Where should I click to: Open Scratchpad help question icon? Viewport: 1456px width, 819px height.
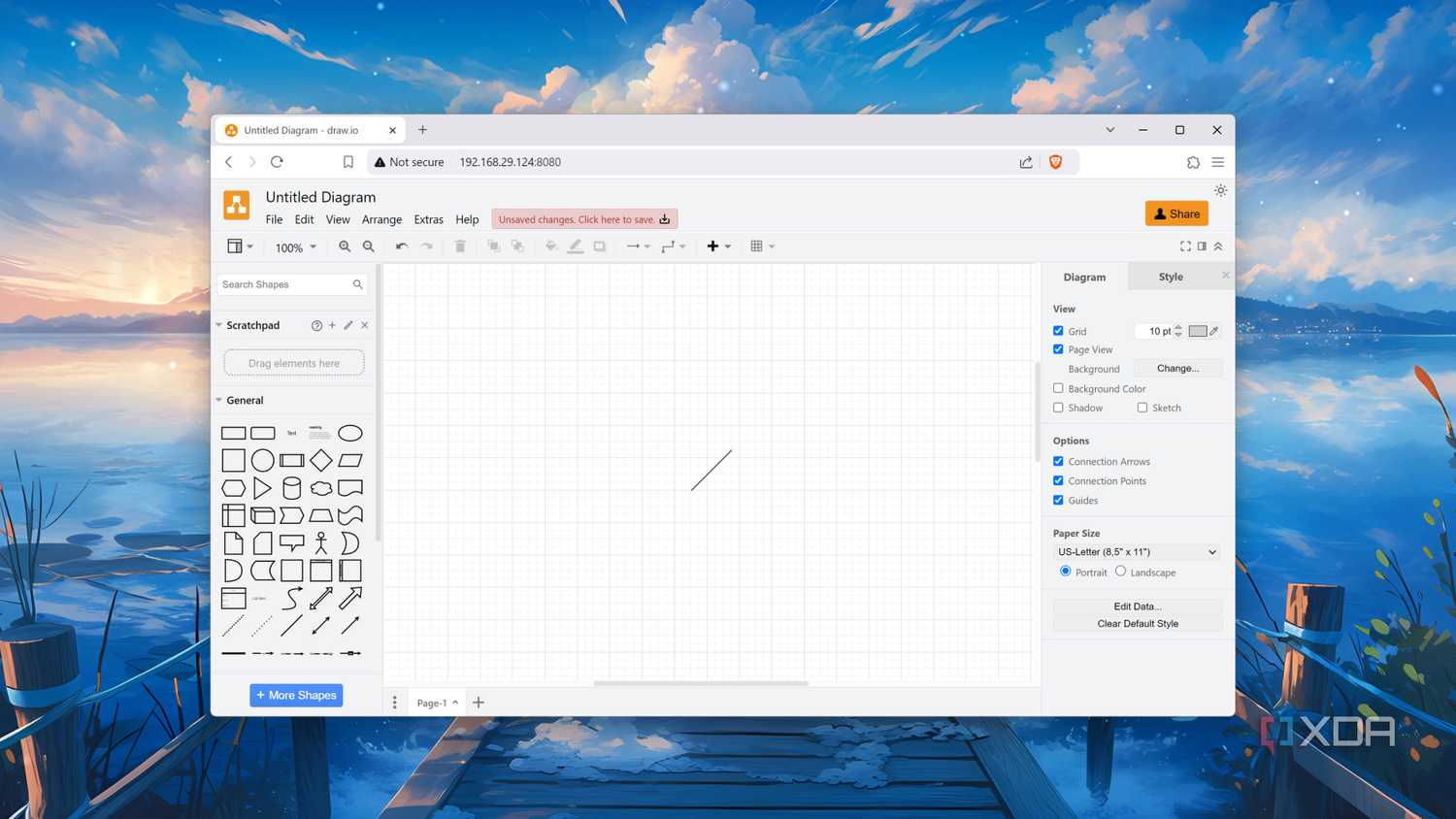click(316, 325)
